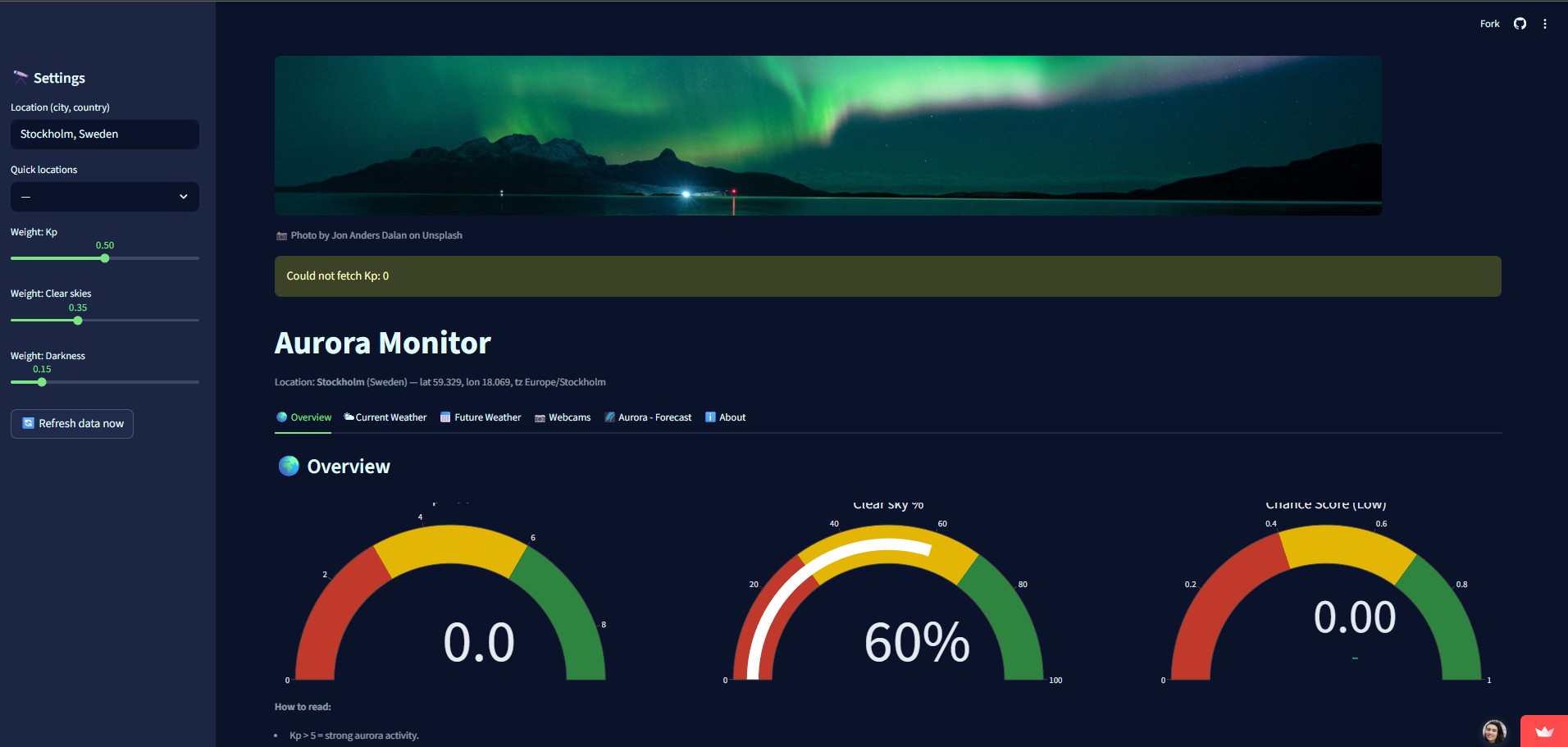Click the refresh icon in Refresh button
1568x747 pixels.
[x=29, y=424]
